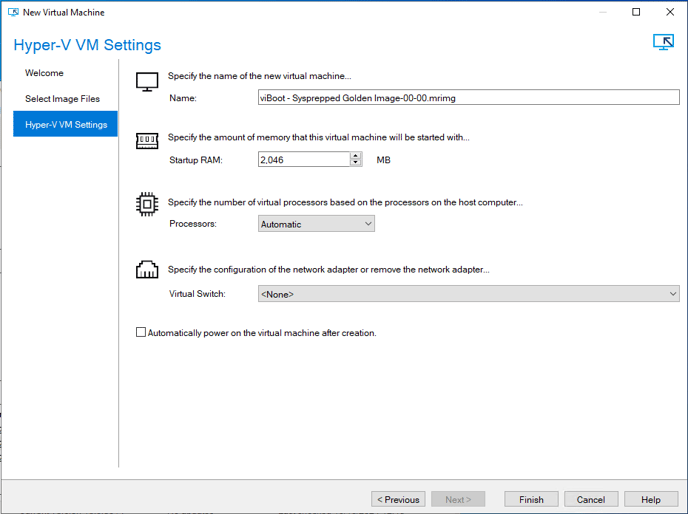
Task: Click the New Virtual Machine title bar icon
Action: point(13,12)
